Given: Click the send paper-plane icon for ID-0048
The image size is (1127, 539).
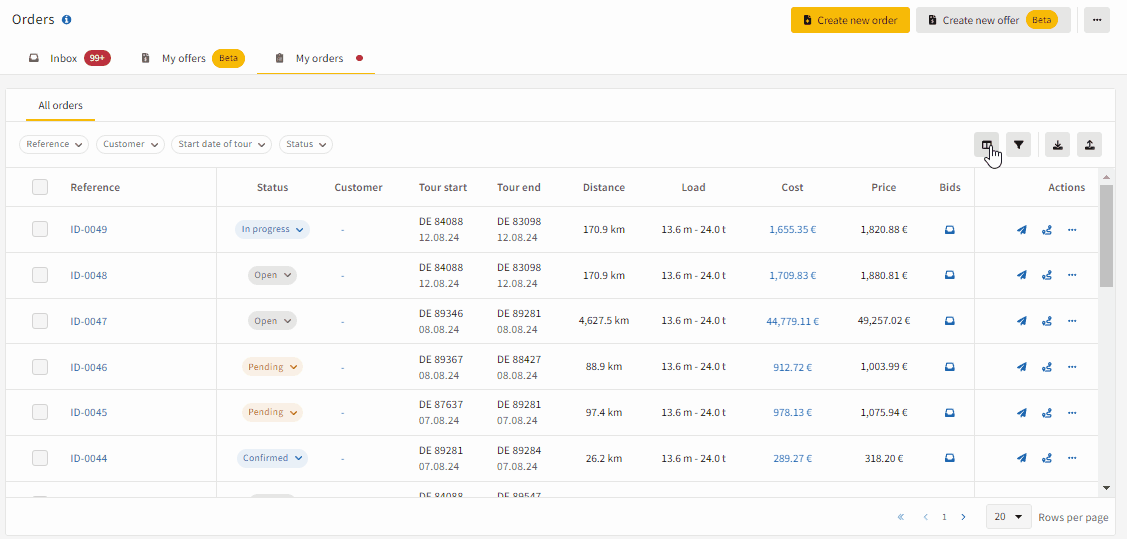Looking at the screenshot, I should [x=1021, y=275].
